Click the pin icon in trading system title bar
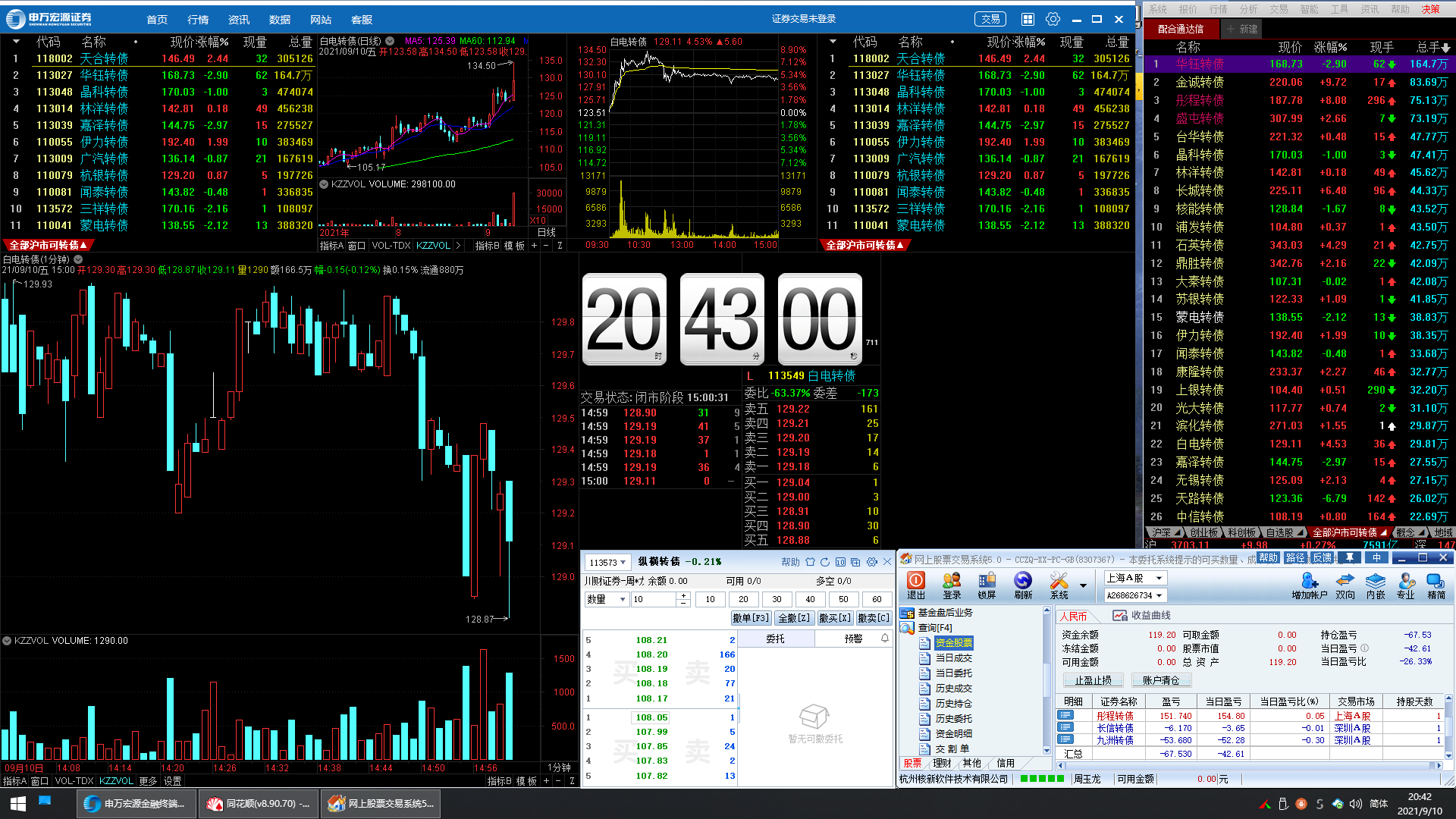 pos(1350,557)
